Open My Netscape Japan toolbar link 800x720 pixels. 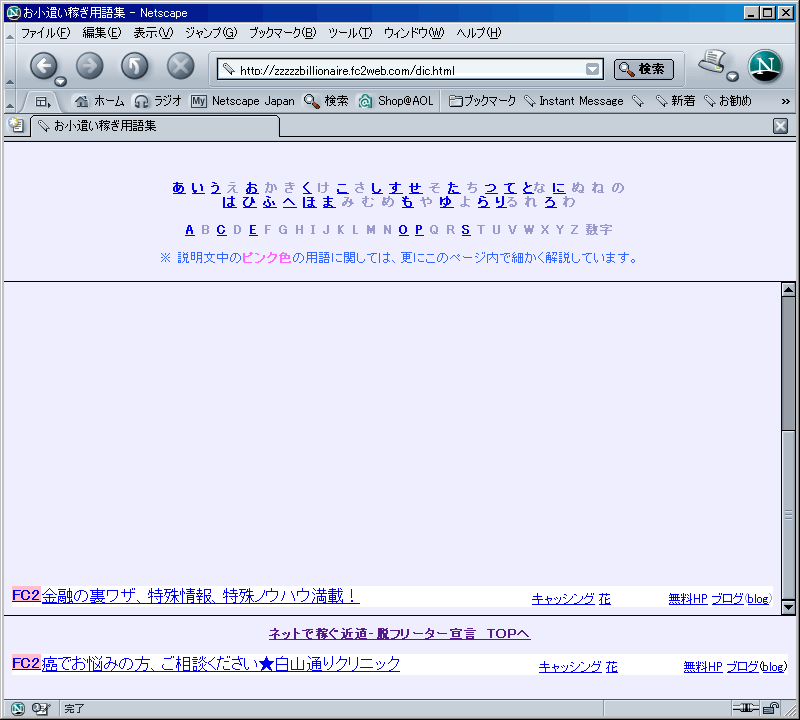pyautogui.click(x=242, y=101)
